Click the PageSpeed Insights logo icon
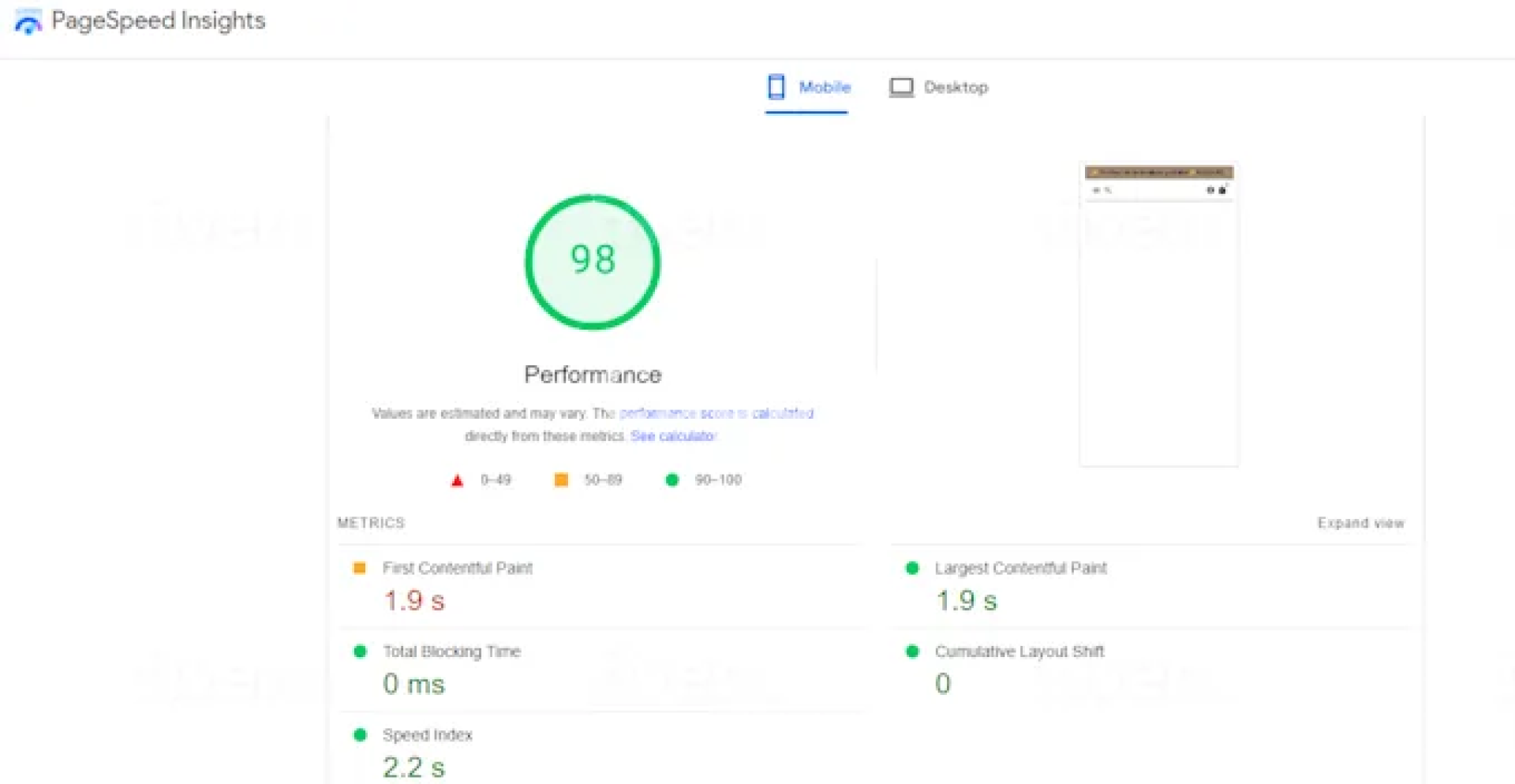Viewport: 1515px width, 784px height. pyautogui.click(x=28, y=22)
